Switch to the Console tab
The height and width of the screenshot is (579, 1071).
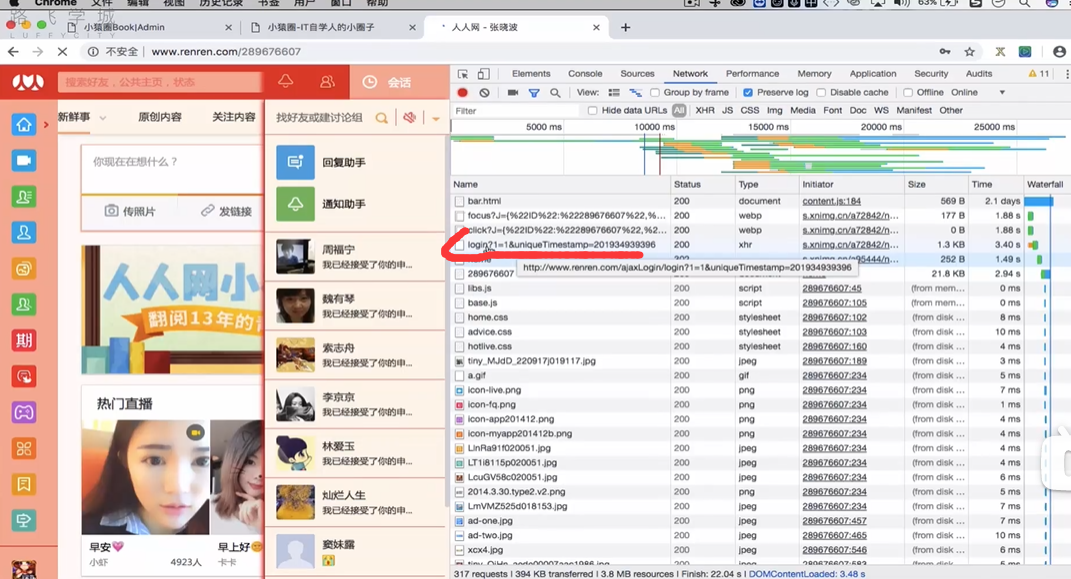point(585,74)
